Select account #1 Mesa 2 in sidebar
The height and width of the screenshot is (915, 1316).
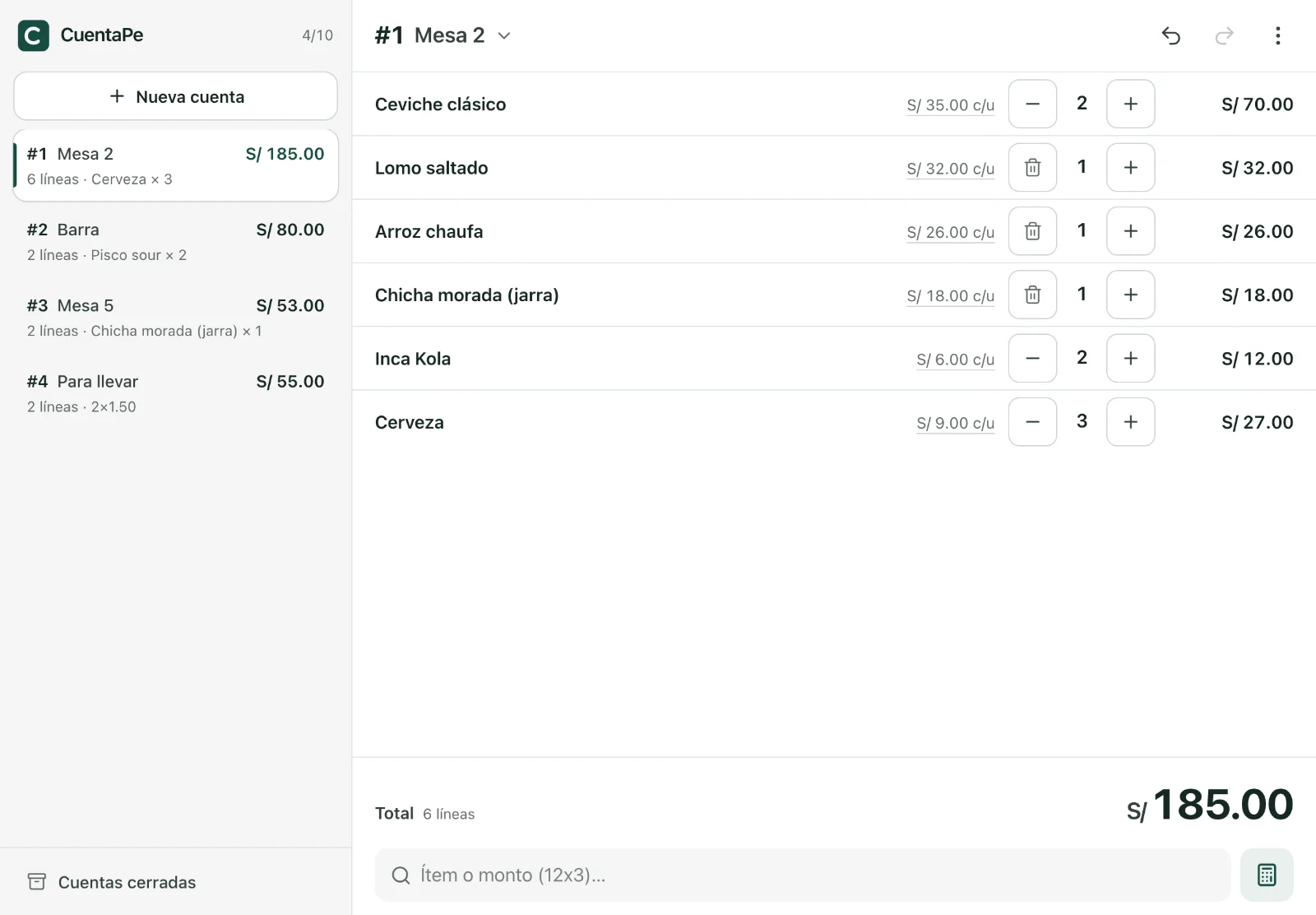click(x=175, y=165)
